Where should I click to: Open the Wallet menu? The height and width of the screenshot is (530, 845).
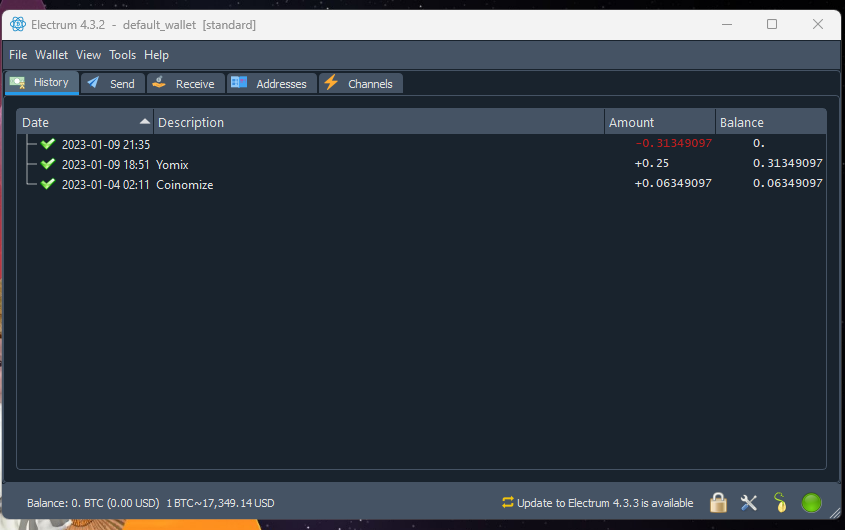pos(51,55)
